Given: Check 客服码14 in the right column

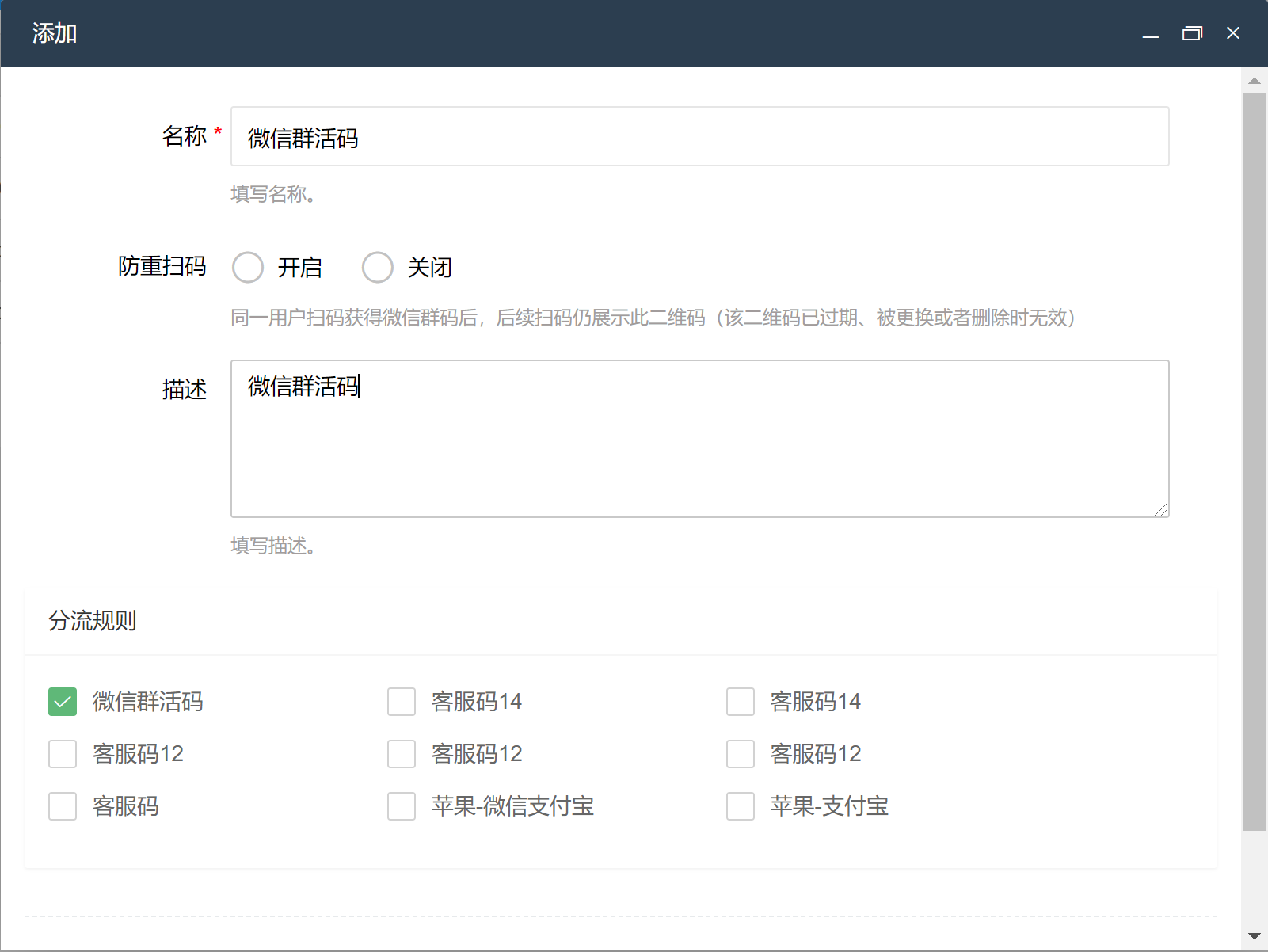Looking at the screenshot, I should [x=741, y=702].
